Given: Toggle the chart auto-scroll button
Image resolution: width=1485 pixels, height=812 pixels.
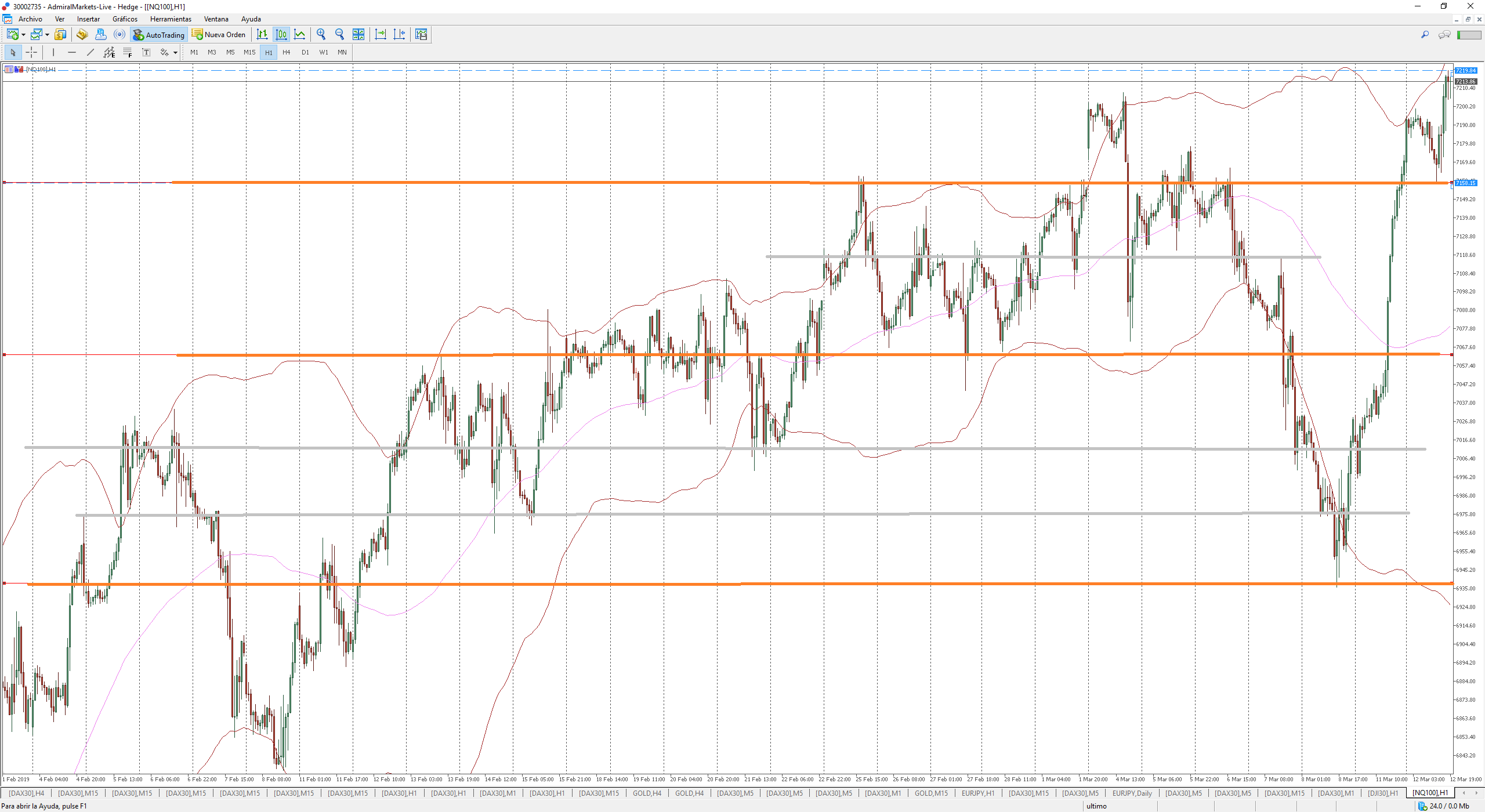Looking at the screenshot, I should tap(381, 35).
